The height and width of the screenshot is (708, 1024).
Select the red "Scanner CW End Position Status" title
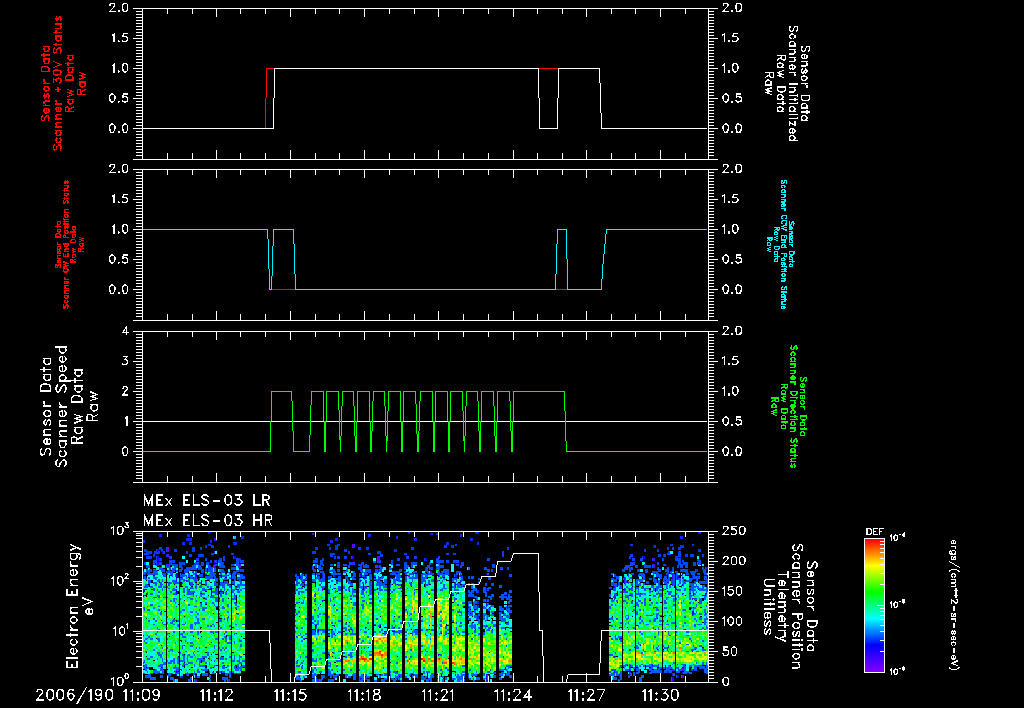tap(65, 244)
